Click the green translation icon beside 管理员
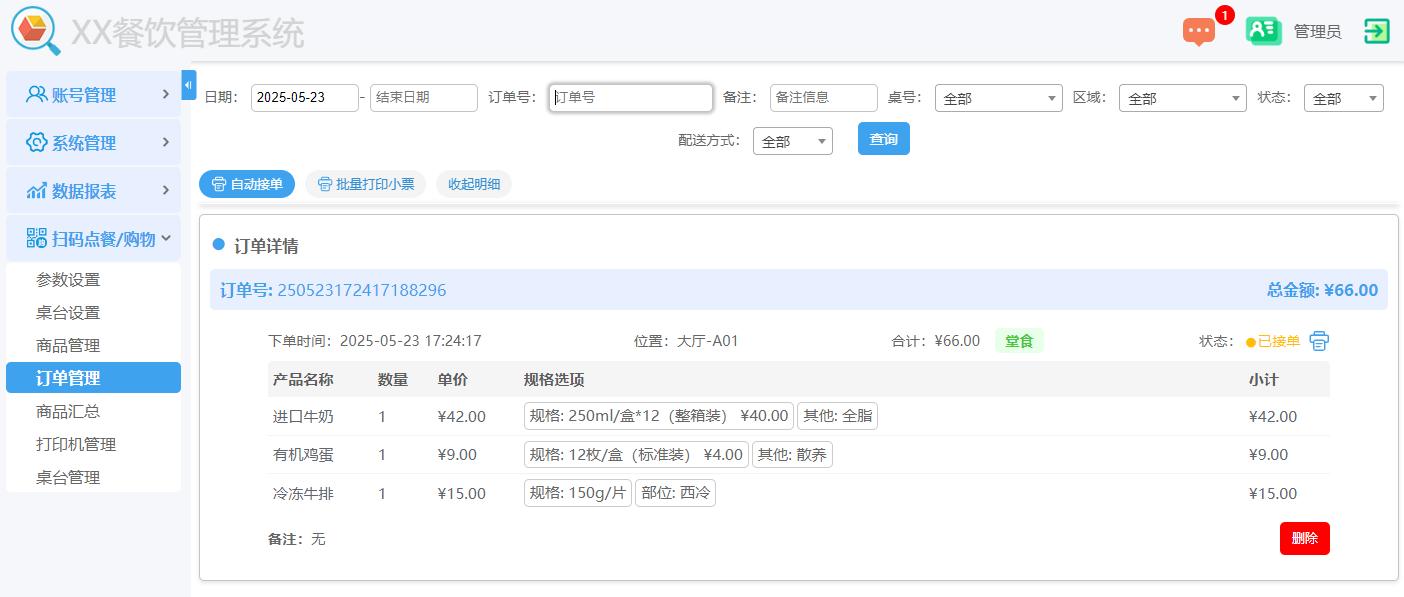This screenshot has height=597, width=1404. tap(1263, 31)
